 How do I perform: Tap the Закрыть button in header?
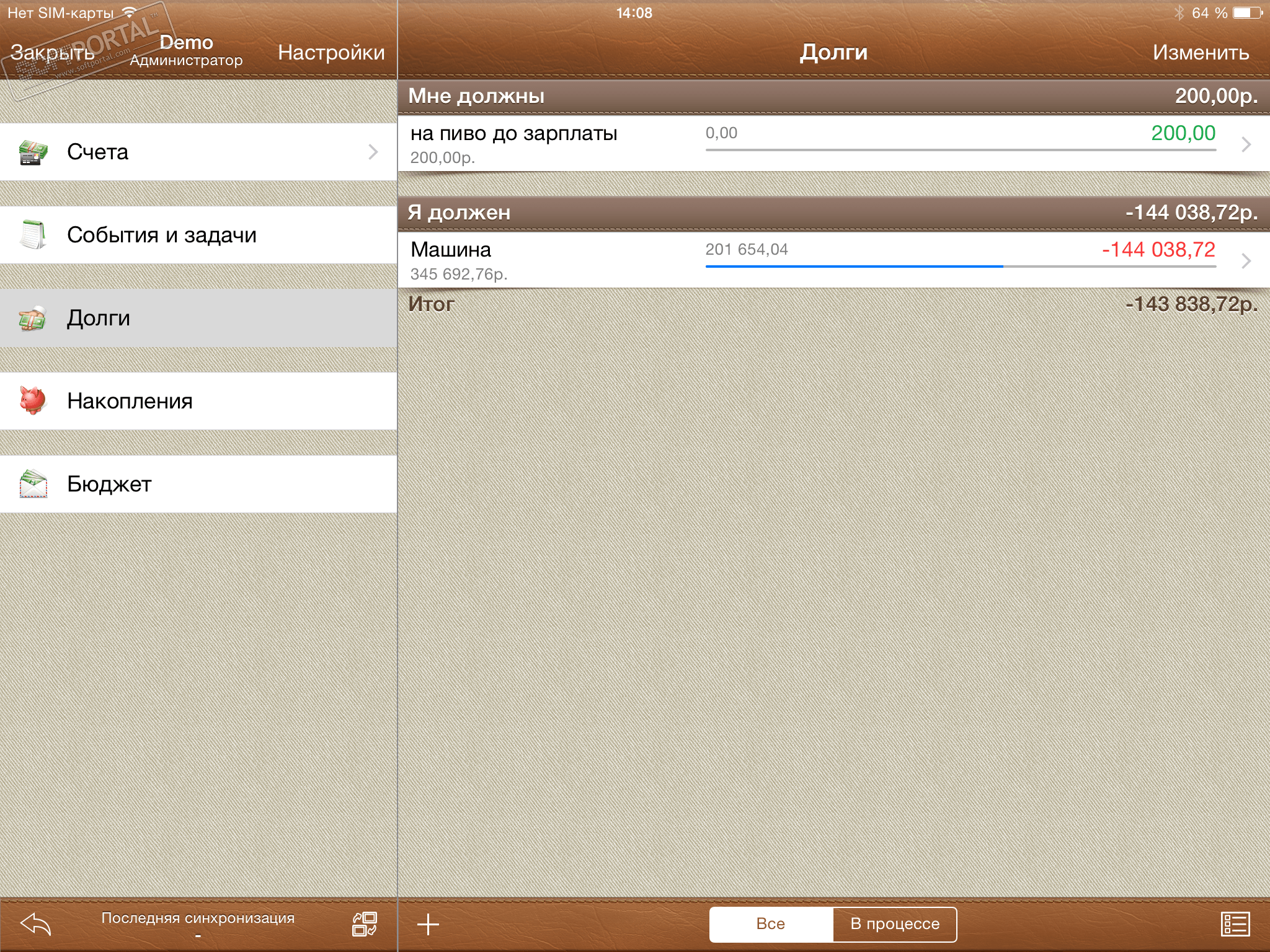pyautogui.click(x=53, y=53)
